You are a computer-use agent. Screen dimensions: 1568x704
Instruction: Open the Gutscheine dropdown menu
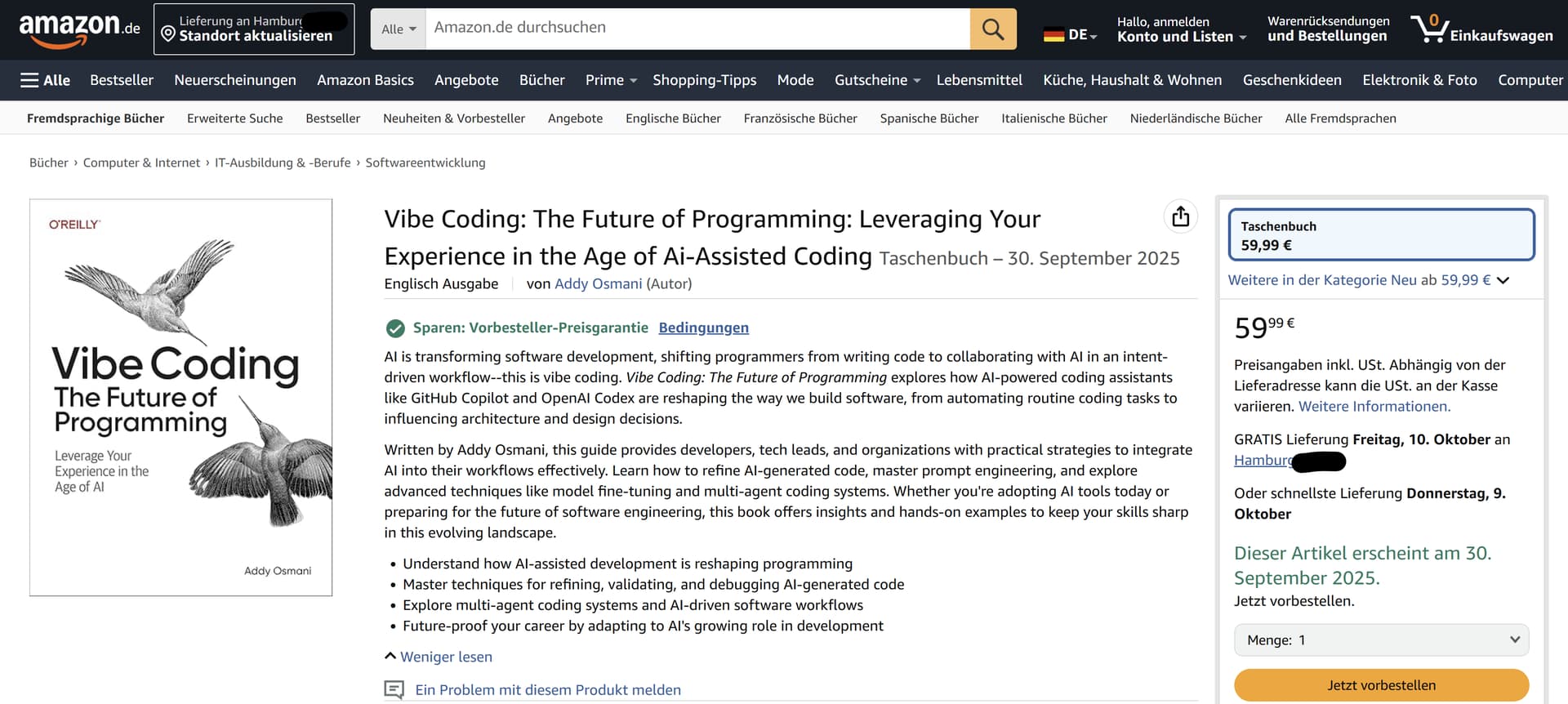tap(877, 80)
